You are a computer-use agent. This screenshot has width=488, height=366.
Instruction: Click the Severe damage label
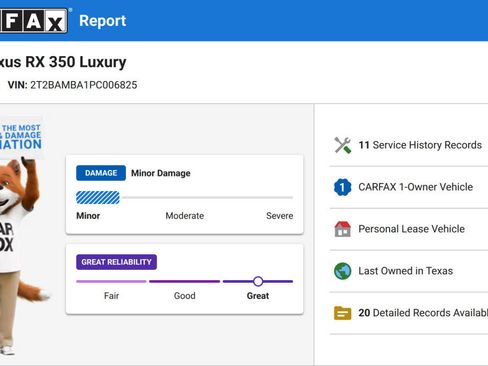point(280,216)
